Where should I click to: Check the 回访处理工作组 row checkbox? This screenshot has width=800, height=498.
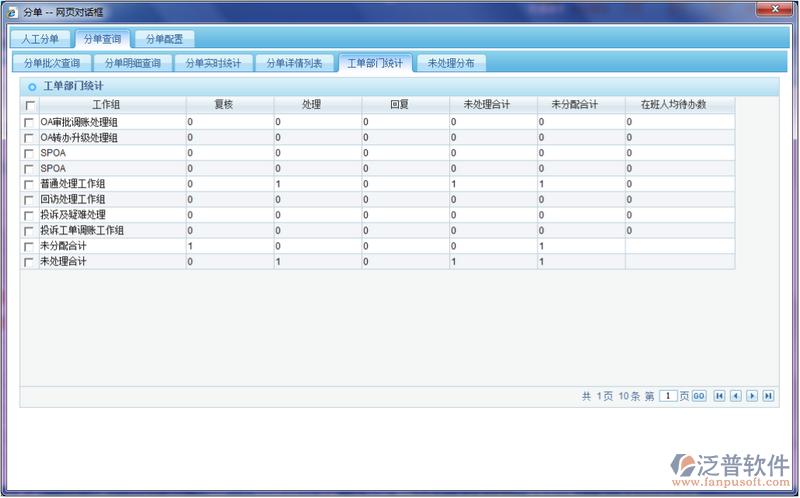click(x=29, y=200)
